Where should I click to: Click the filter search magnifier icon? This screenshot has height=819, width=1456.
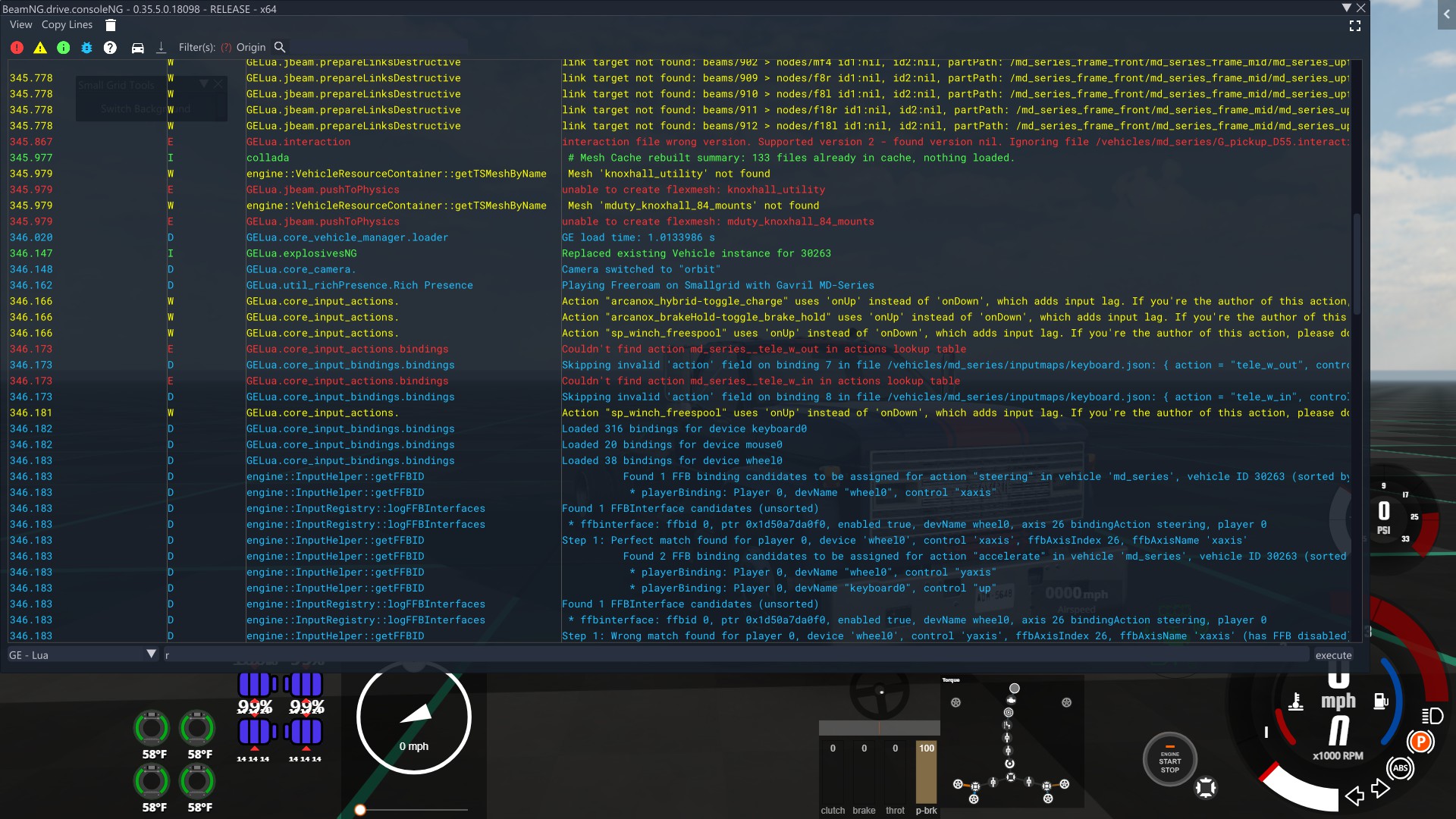point(280,47)
